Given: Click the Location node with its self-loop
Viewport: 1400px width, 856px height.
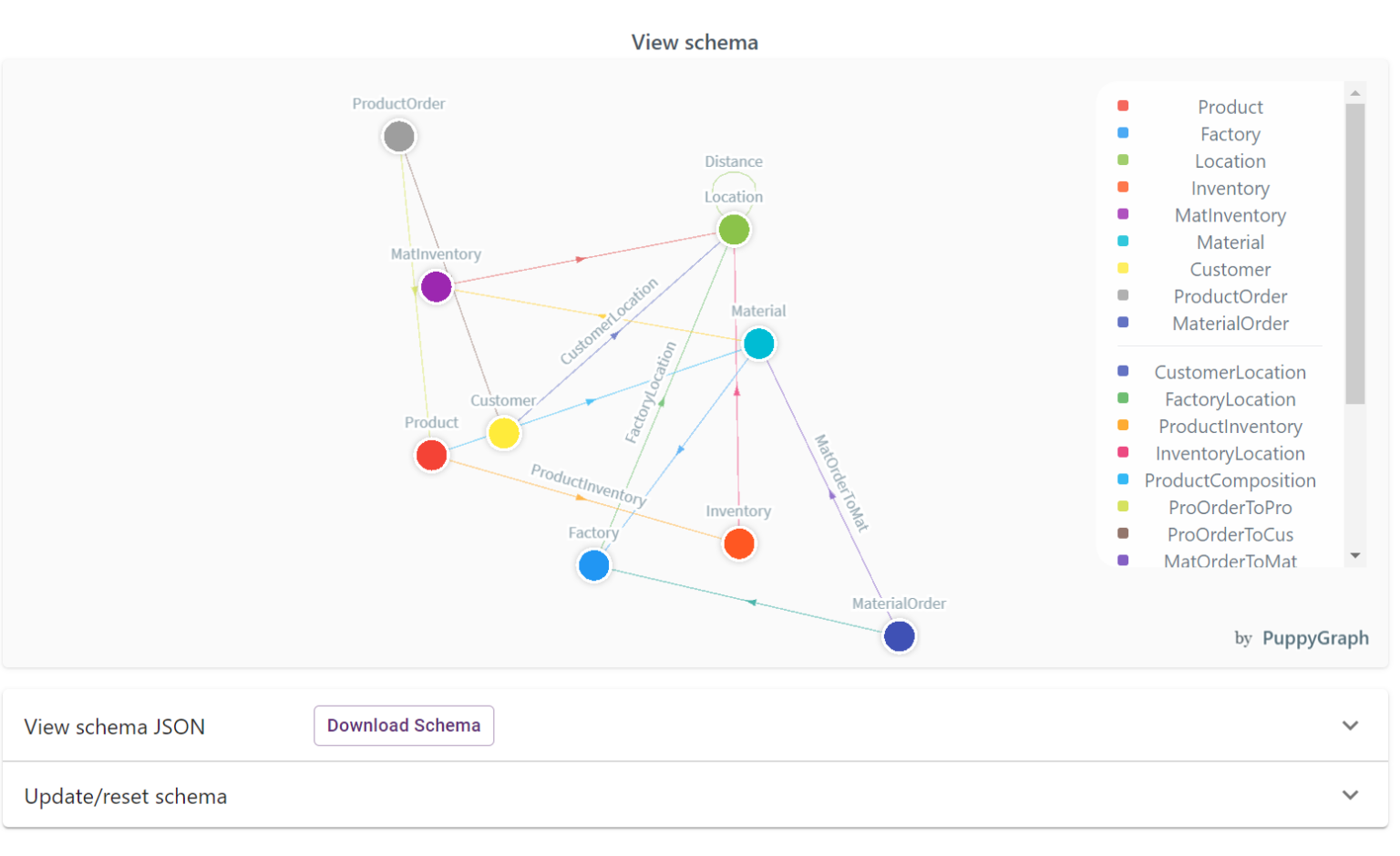Looking at the screenshot, I should point(734,229).
